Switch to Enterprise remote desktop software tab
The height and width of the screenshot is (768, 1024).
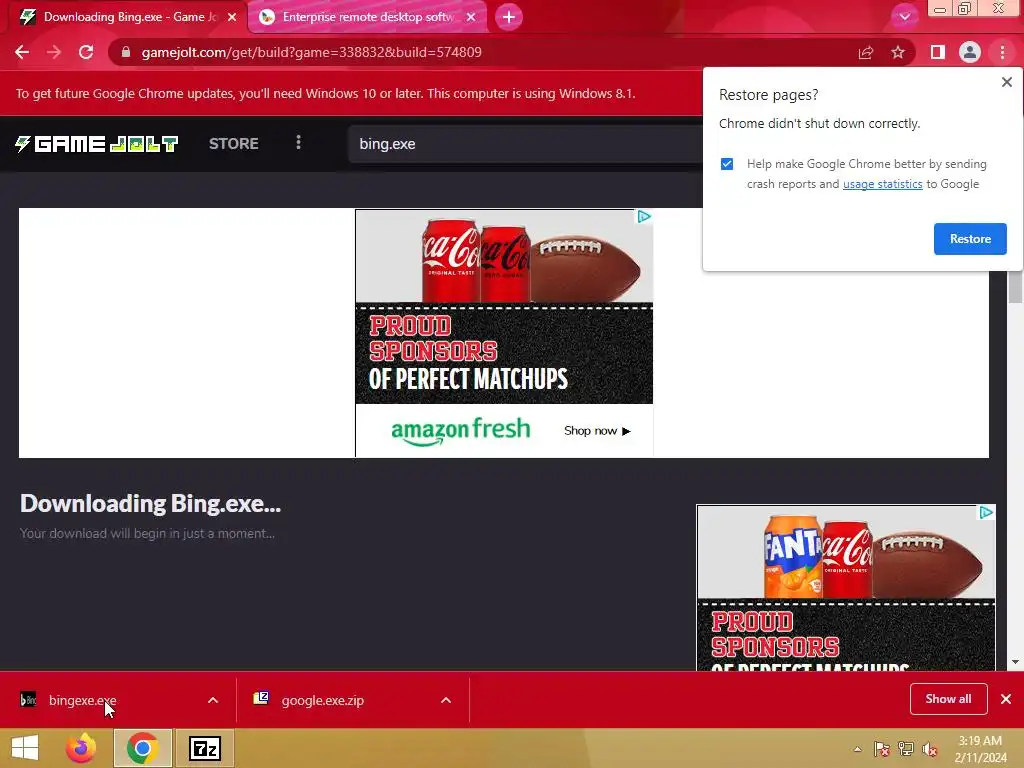point(368,17)
